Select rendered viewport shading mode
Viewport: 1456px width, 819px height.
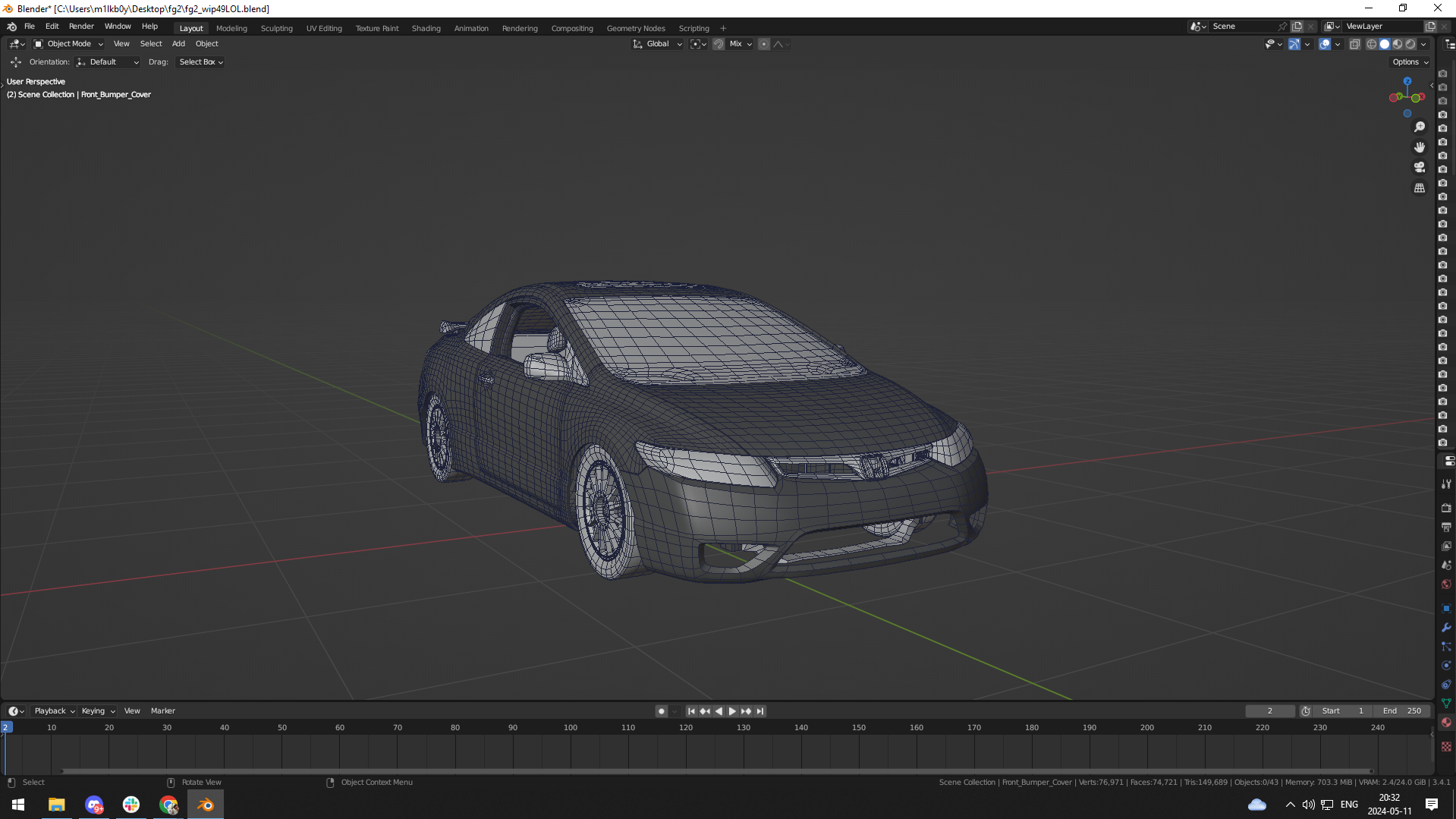click(x=1410, y=44)
